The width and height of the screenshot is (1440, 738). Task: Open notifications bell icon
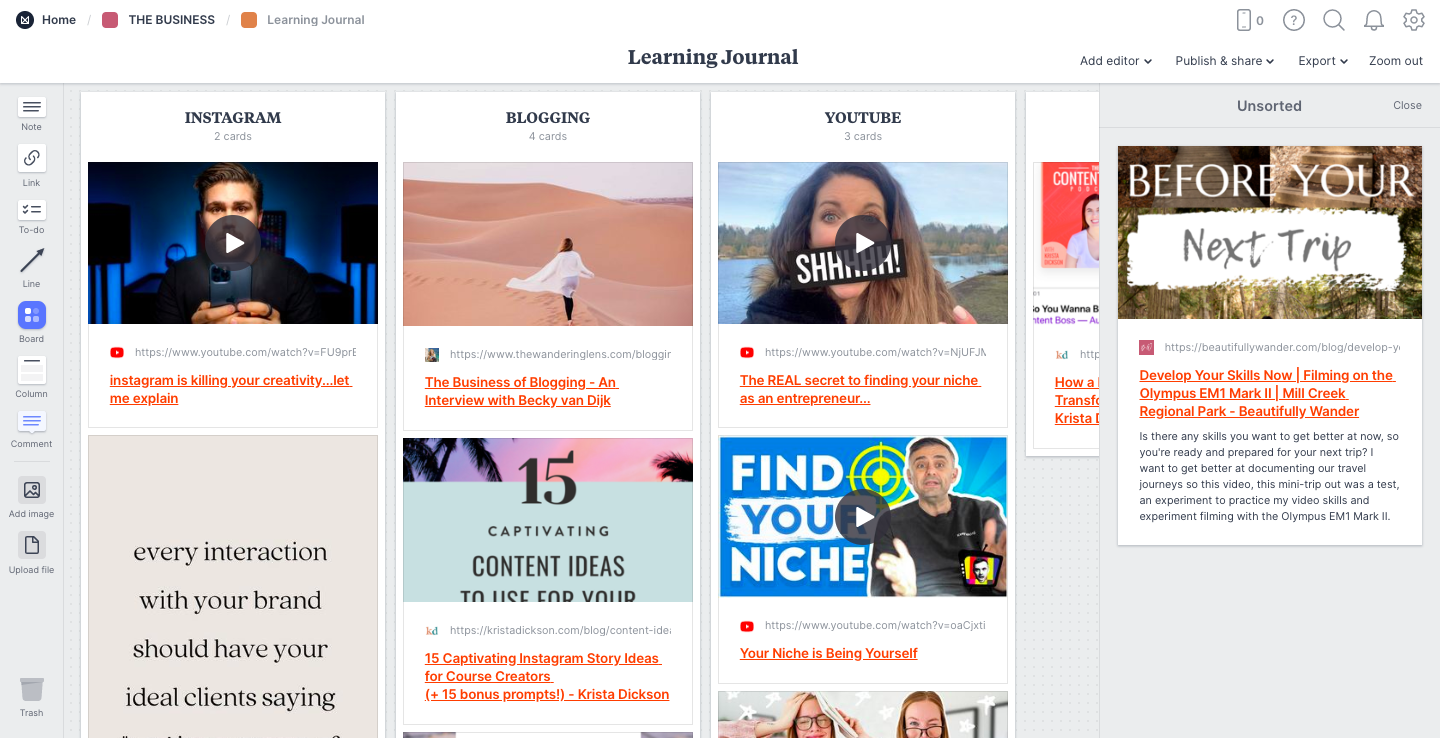click(x=1374, y=20)
